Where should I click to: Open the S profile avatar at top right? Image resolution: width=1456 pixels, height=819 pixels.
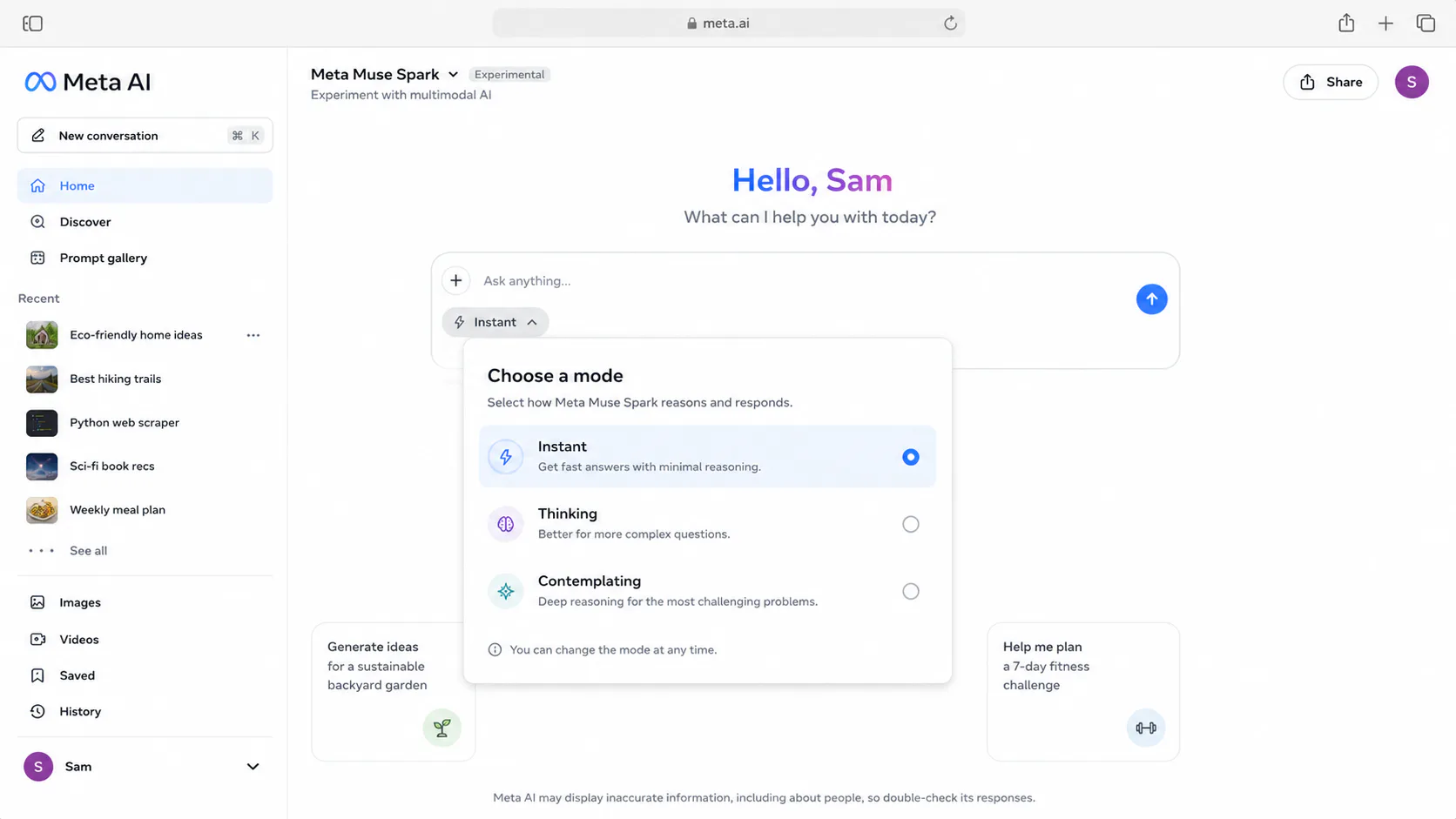pyautogui.click(x=1412, y=82)
